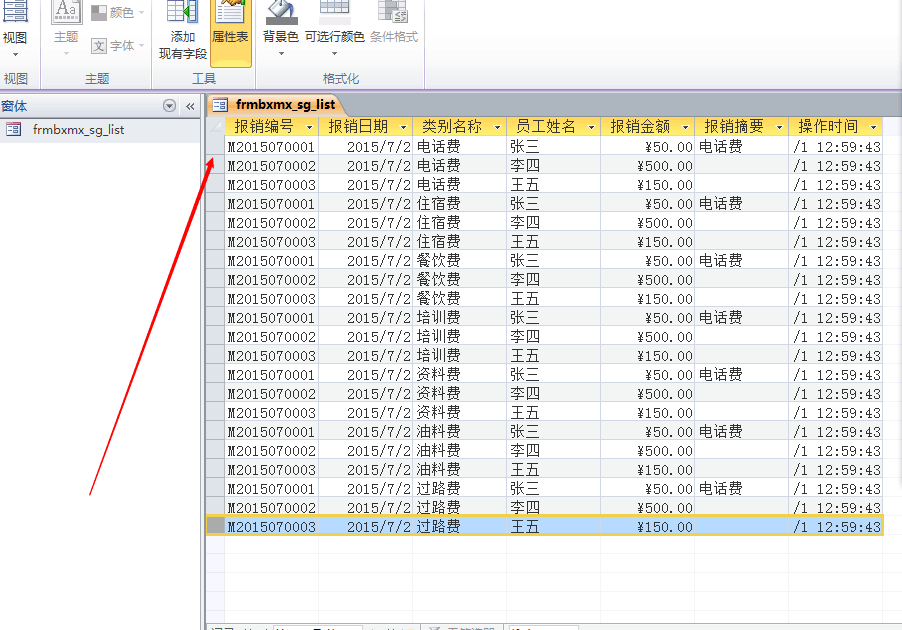
Task: Open the 报销编号 column filter dropdown
Action: click(x=310, y=127)
